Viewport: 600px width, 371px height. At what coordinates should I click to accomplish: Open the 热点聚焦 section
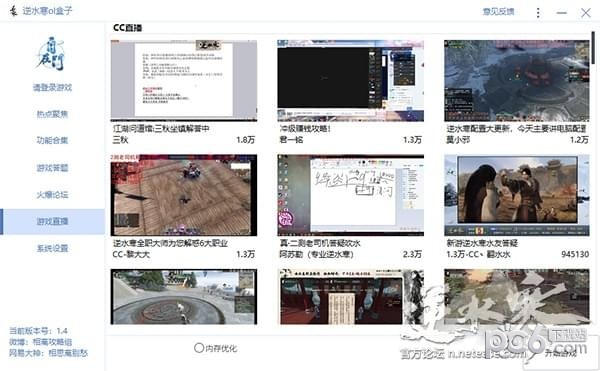click(x=52, y=114)
